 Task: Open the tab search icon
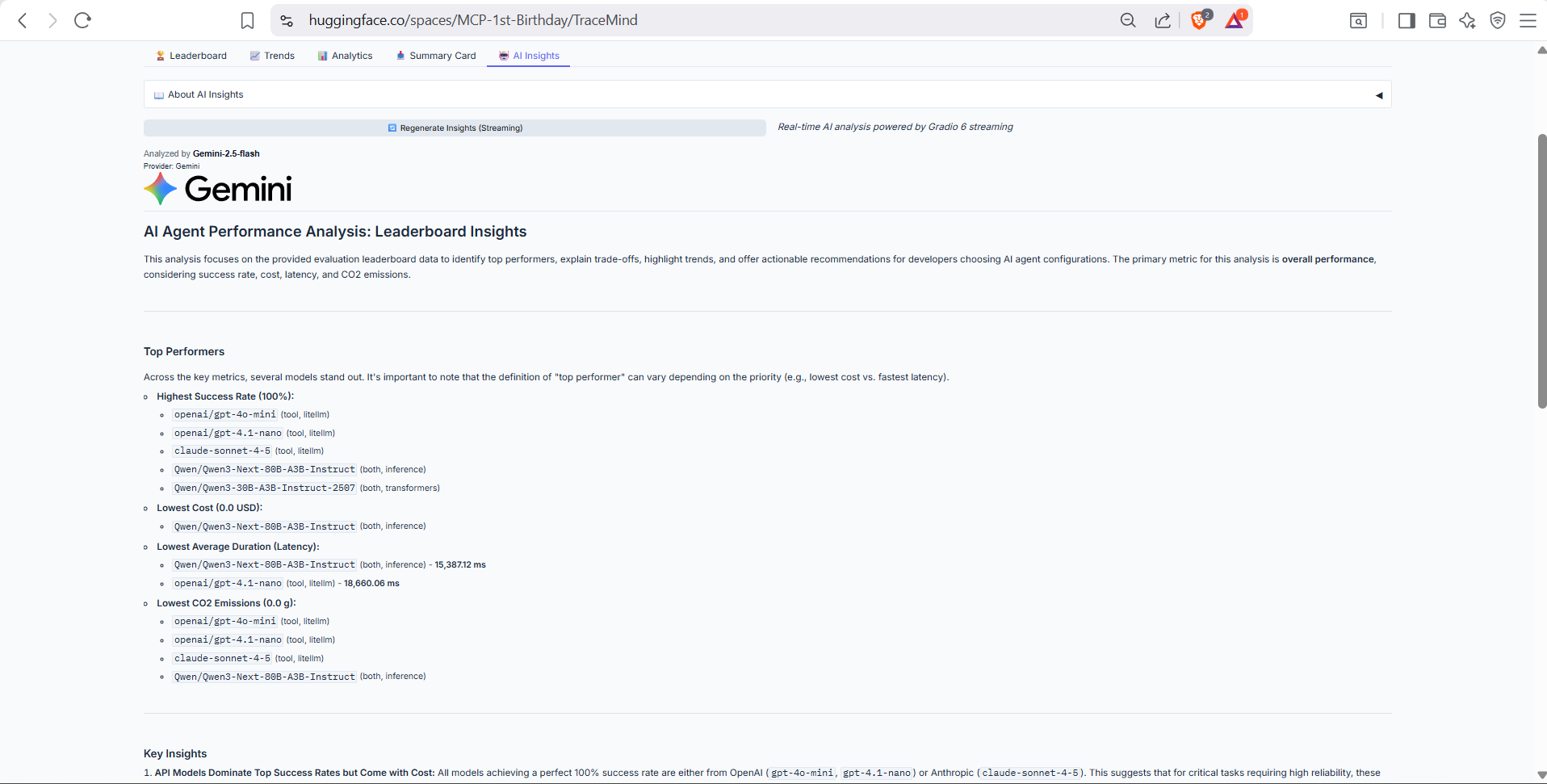[1359, 20]
